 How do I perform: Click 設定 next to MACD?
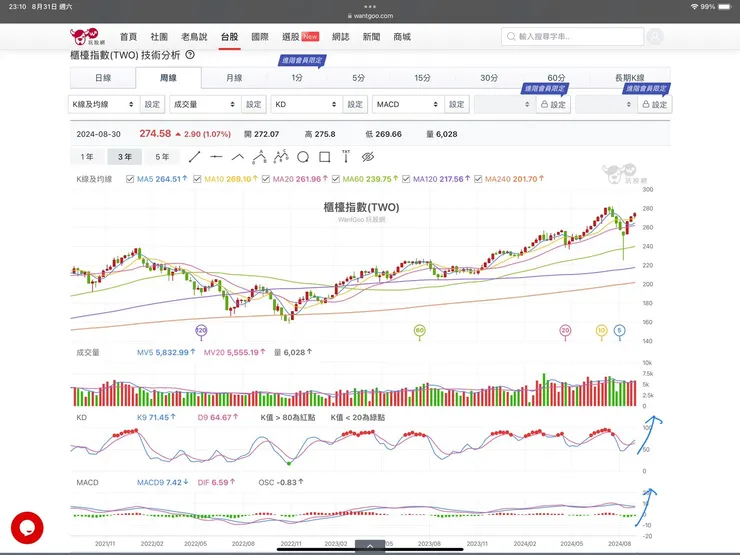456,104
